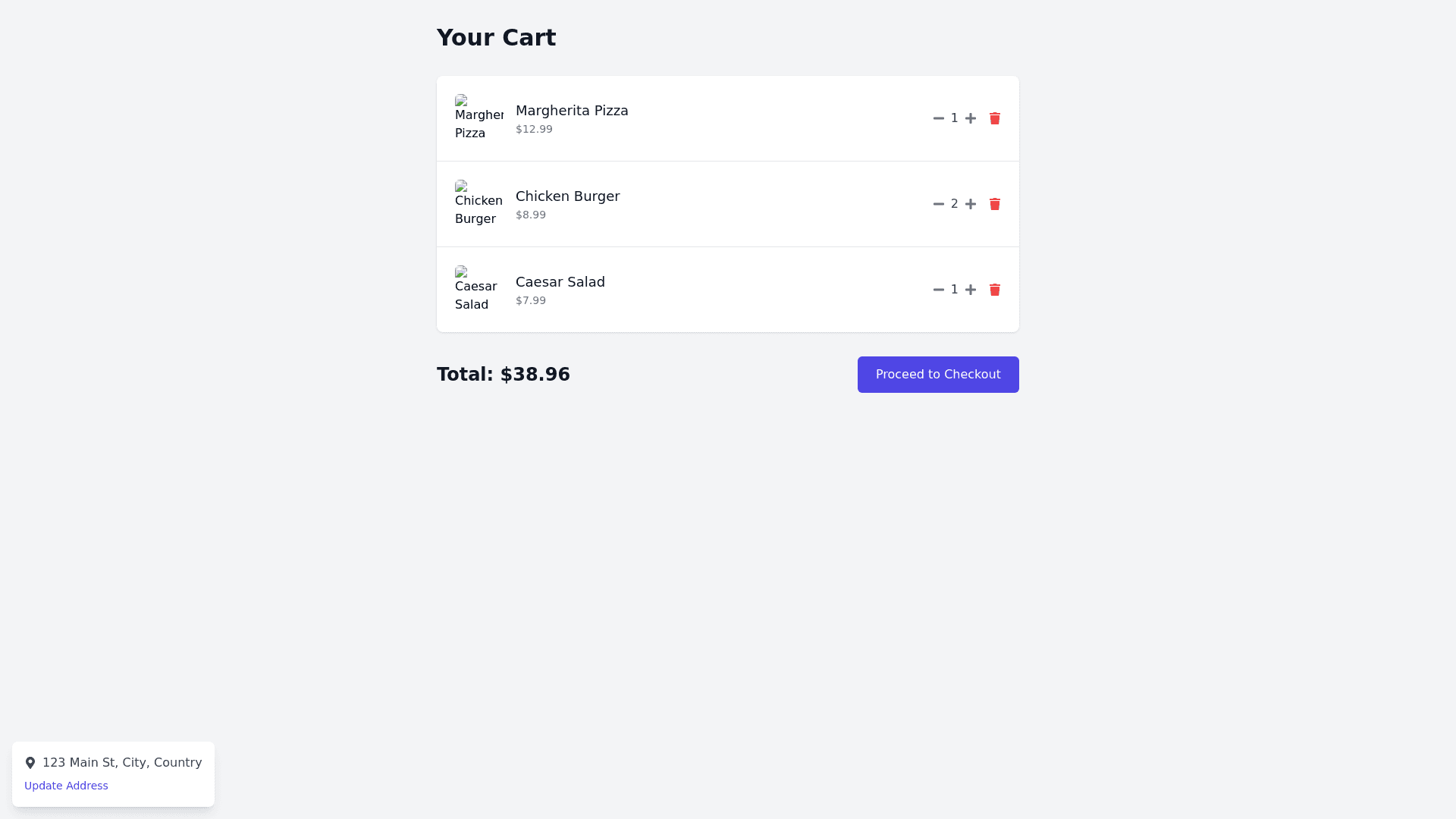
Task: Click the 123 Main St address text
Action: (x=122, y=763)
